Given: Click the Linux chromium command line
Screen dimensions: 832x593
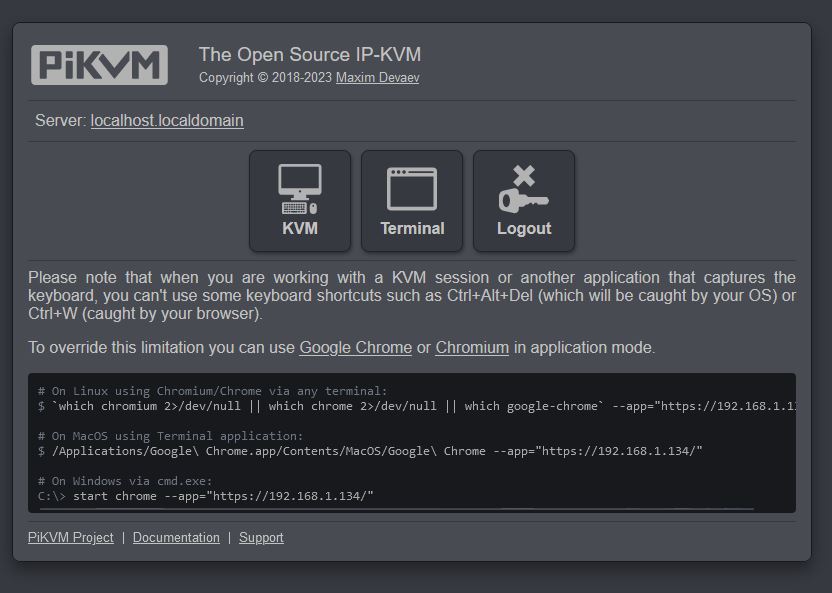Looking at the screenshot, I should [x=417, y=406].
